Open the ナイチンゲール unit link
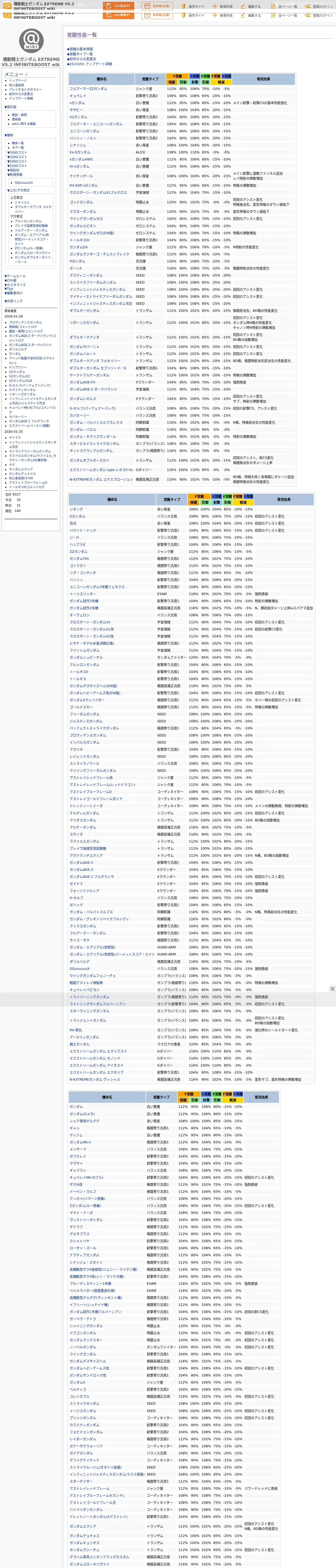The width and height of the screenshot is (336, 1568). 81,176
